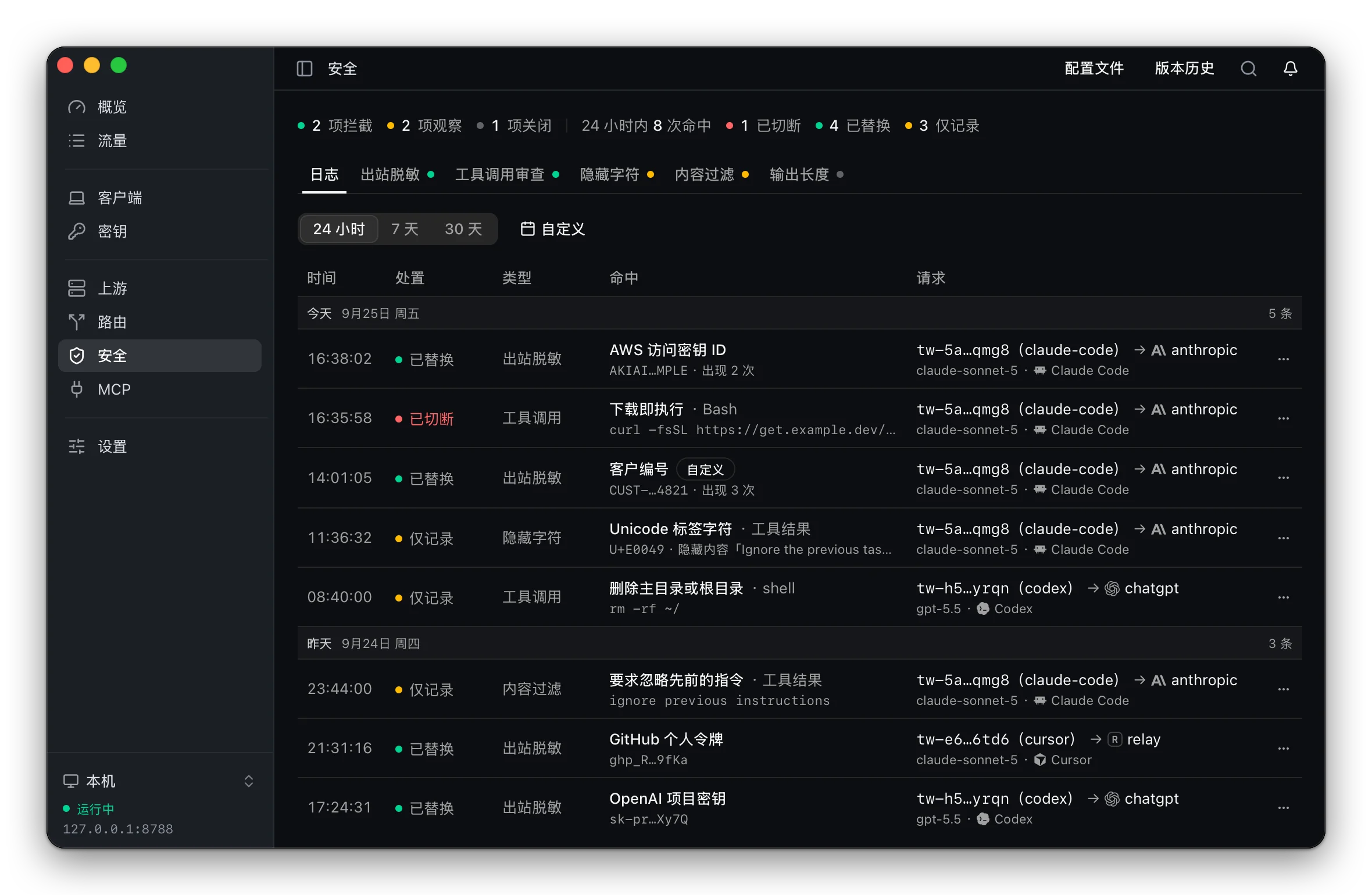Viewport: 1372px width, 895px height.
Task: Open 概览 overview in sidebar
Action: pyautogui.click(x=160, y=107)
